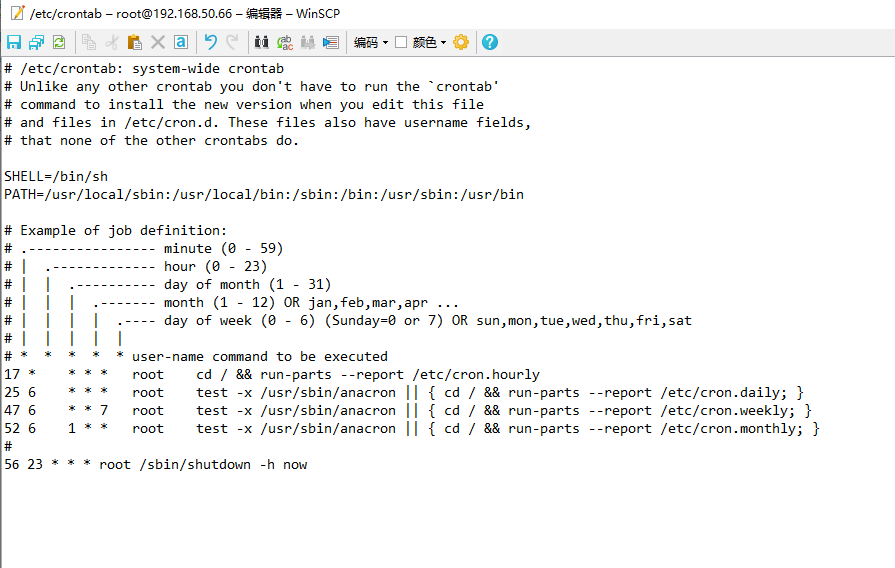
Task: Open editor preferences gear icon
Action: click(x=460, y=42)
